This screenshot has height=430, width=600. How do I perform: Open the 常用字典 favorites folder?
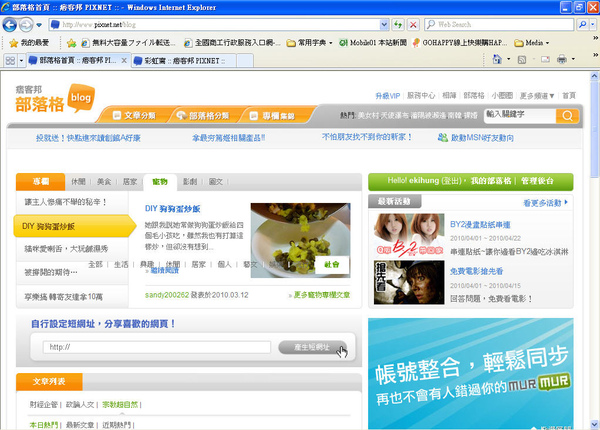click(309, 43)
